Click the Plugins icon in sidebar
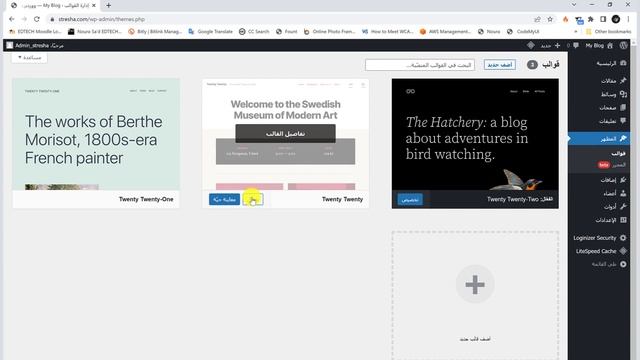The image size is (640, 360). [x=623, y=180]
